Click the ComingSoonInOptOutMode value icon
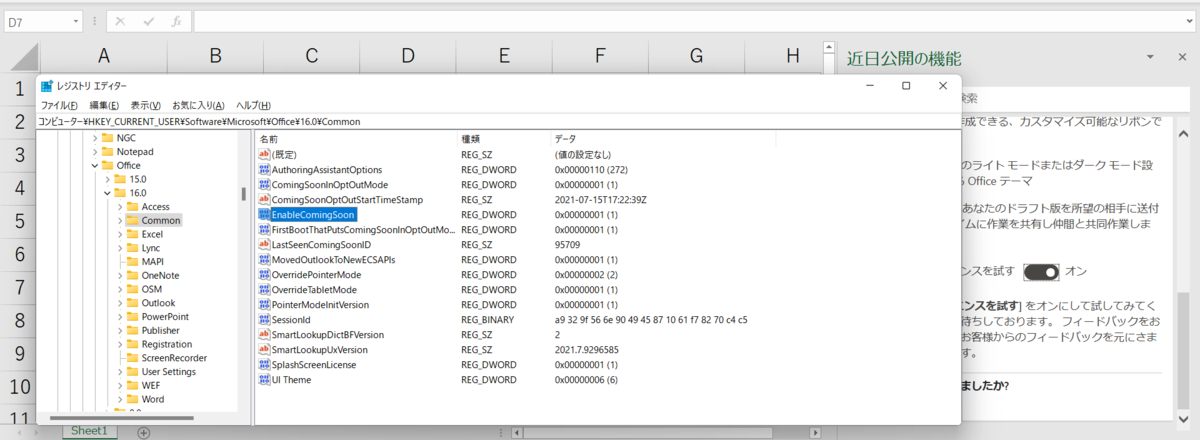Screen dimensions: 1200x440 [x=264, y=185]
